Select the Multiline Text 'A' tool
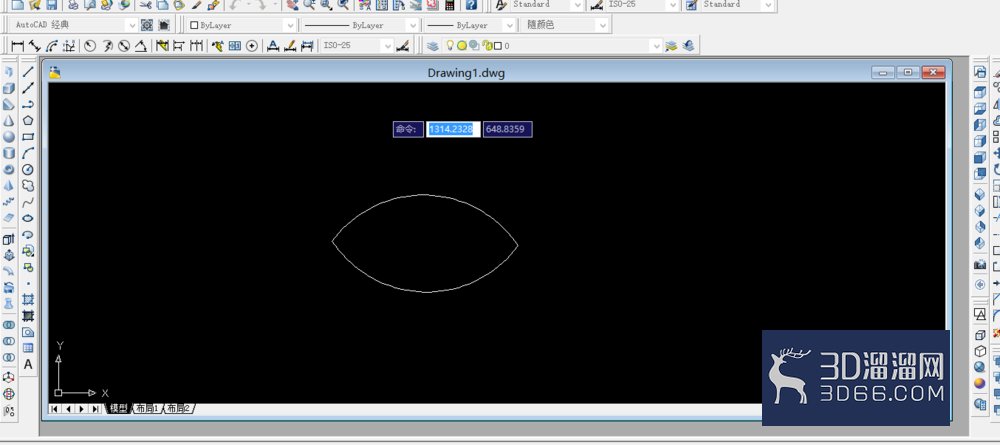The width and height of the screenshot is (1000, 445). click(28, 365)
